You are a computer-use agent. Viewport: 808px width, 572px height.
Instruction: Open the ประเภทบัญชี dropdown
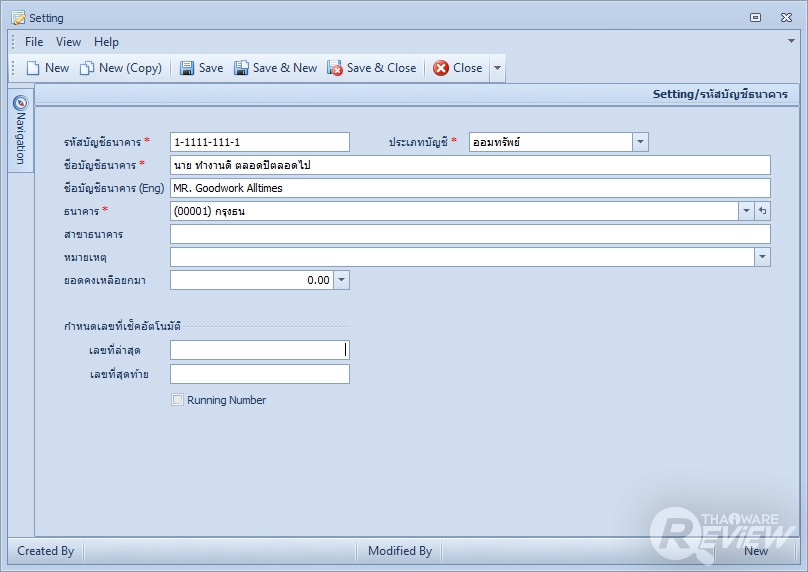[640, 142]
